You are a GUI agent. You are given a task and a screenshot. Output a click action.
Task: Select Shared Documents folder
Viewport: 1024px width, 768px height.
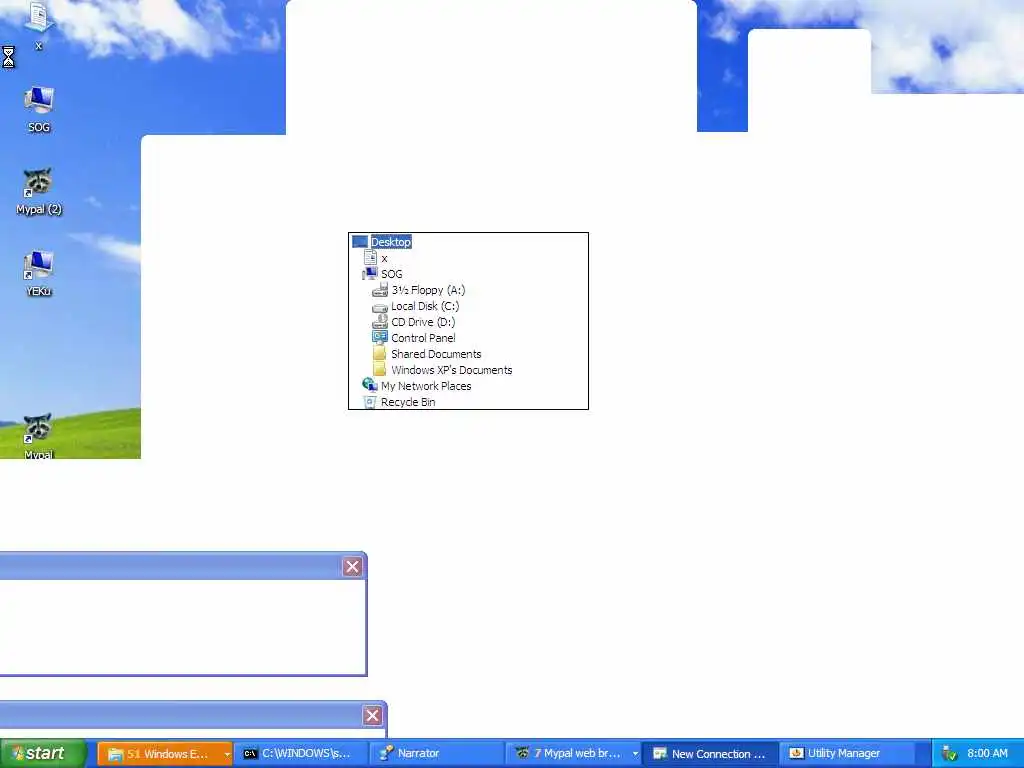click(x=436, y=354)
